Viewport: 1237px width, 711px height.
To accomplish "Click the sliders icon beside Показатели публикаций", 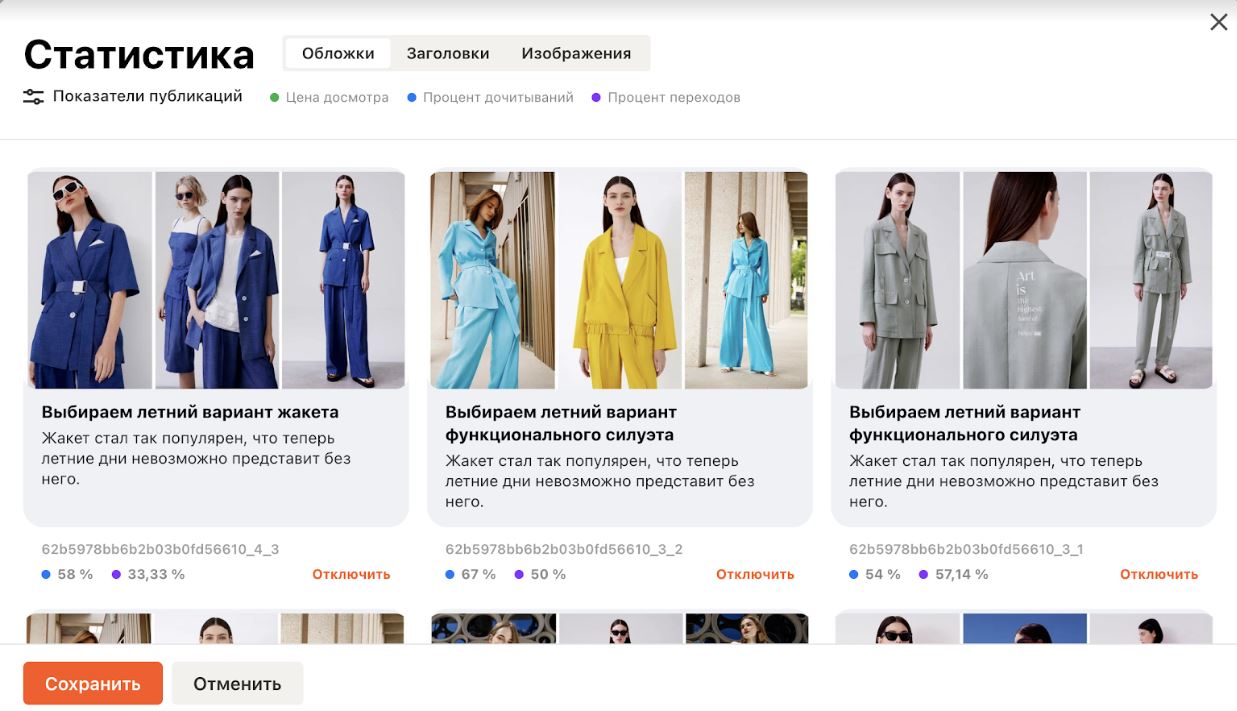I will pos(33,97).
